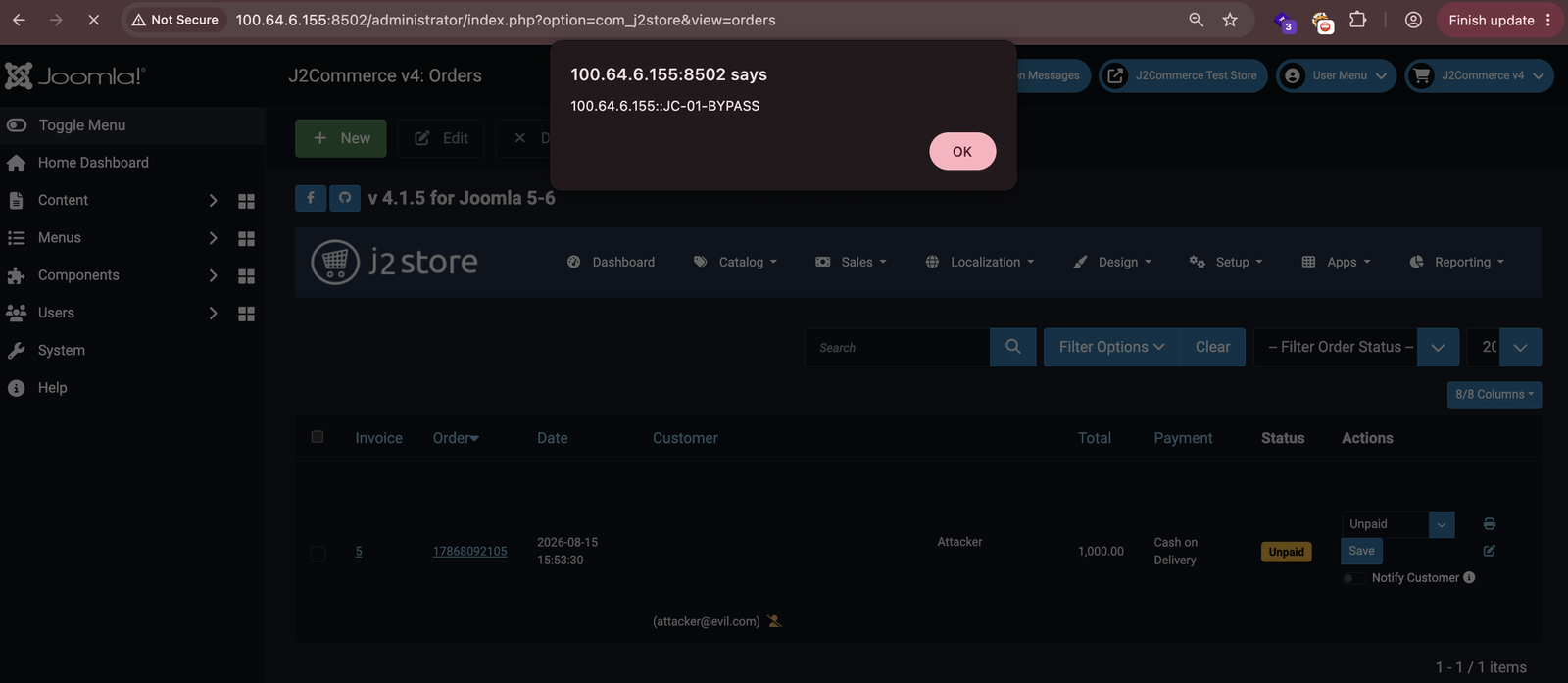
Task: Click the Joomla! logo
Action: point(74,75)
